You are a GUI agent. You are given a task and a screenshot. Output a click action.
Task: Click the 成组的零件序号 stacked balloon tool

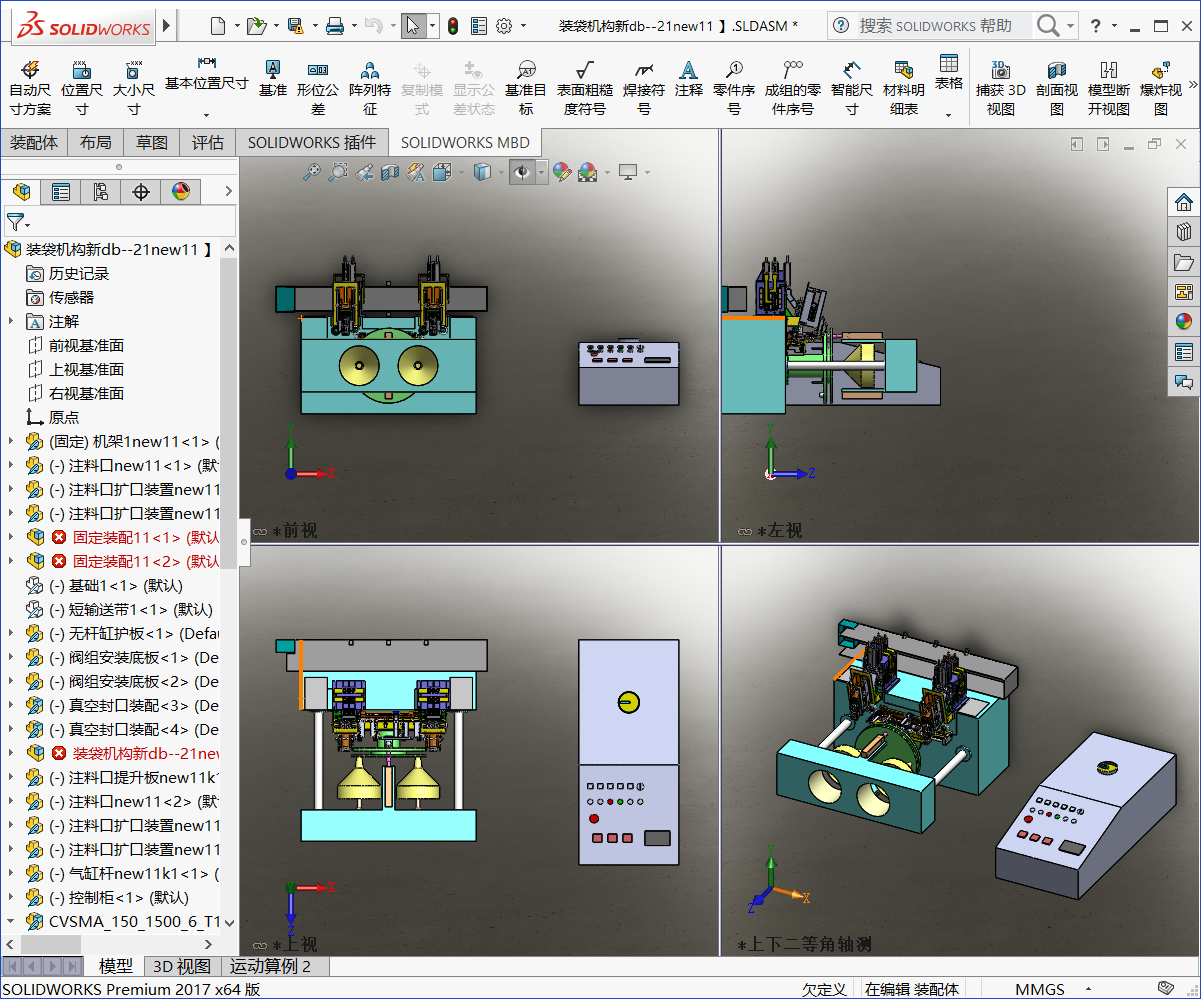click(x=793, y=87)
